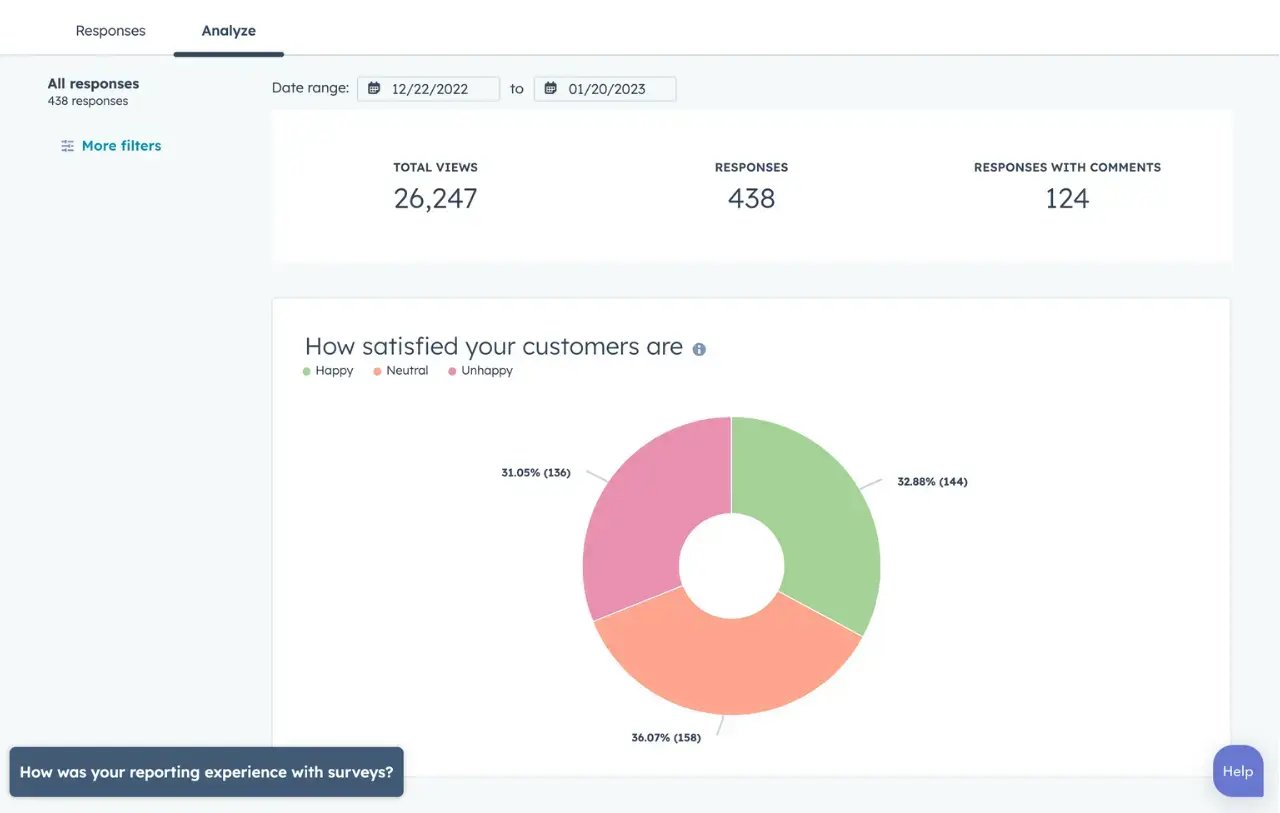Click the info icon beside the chart title

pyautogui.click(x=698, y=349)
